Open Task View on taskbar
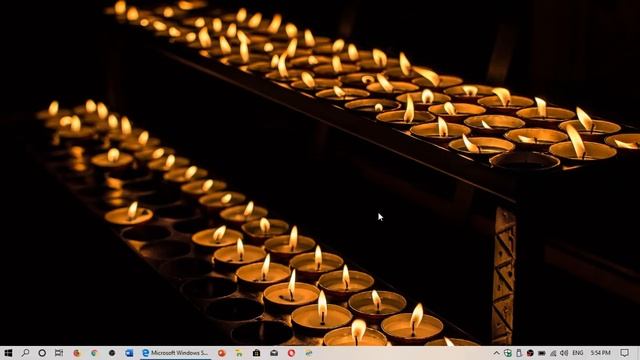This screenshot has height=360, width=640. click(x=59, y=353)
